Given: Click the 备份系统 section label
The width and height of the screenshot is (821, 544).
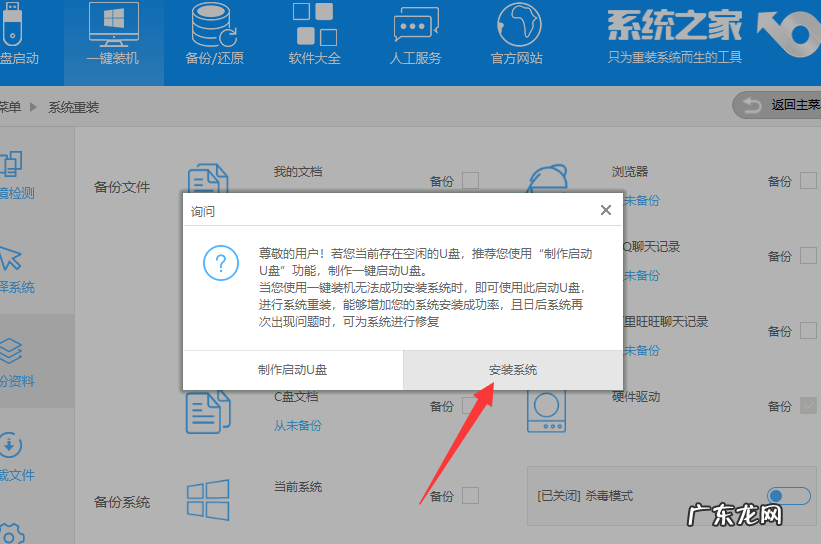Looking at the screenshot, I should pos(122,502).
